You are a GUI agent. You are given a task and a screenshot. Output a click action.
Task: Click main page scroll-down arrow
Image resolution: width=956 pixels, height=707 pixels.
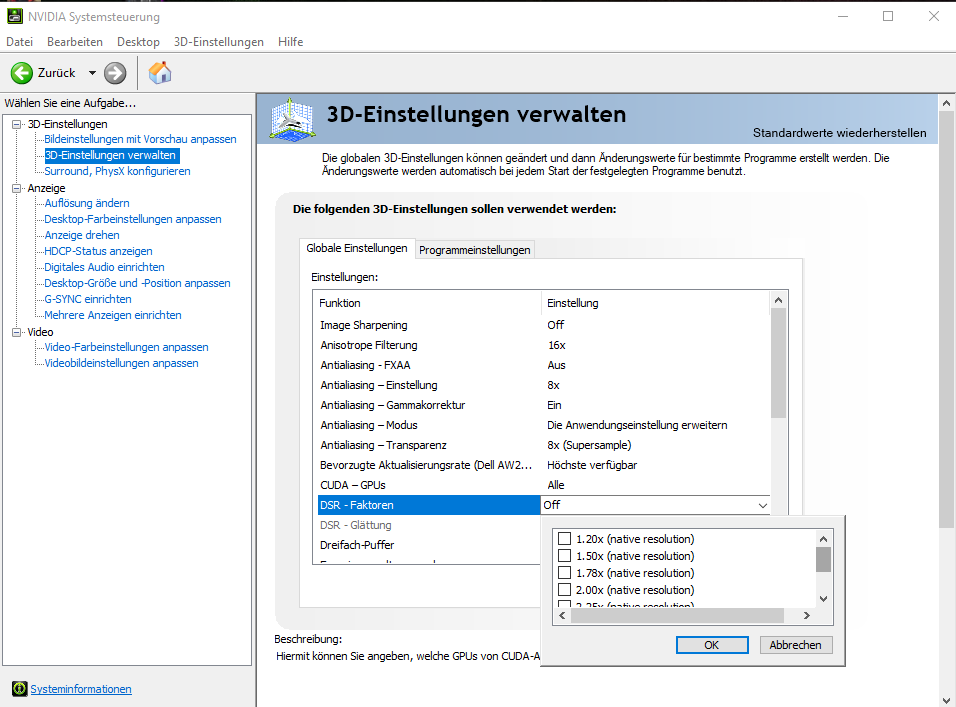click(x=946, y=700)
